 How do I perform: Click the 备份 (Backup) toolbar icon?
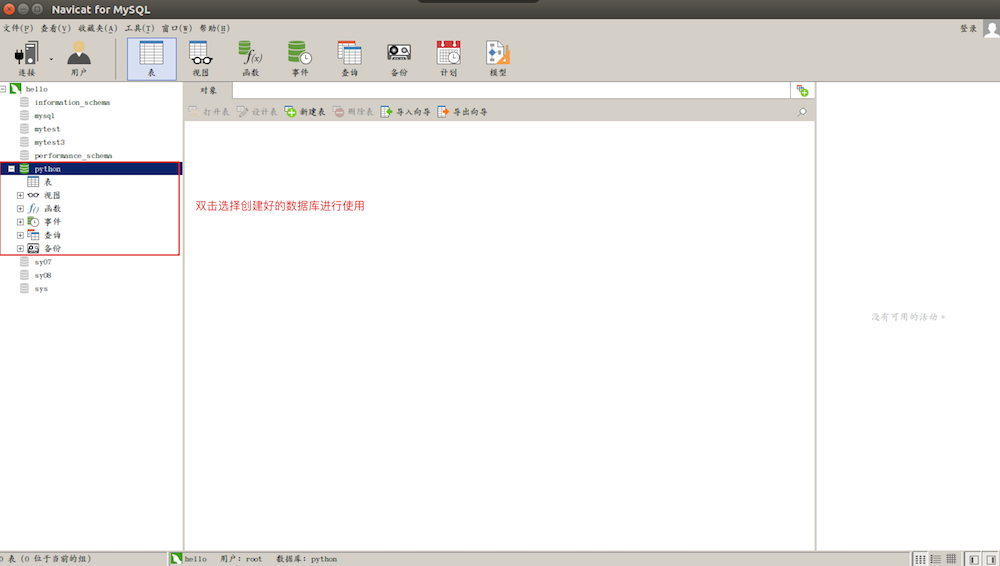(x=399, y=58)
